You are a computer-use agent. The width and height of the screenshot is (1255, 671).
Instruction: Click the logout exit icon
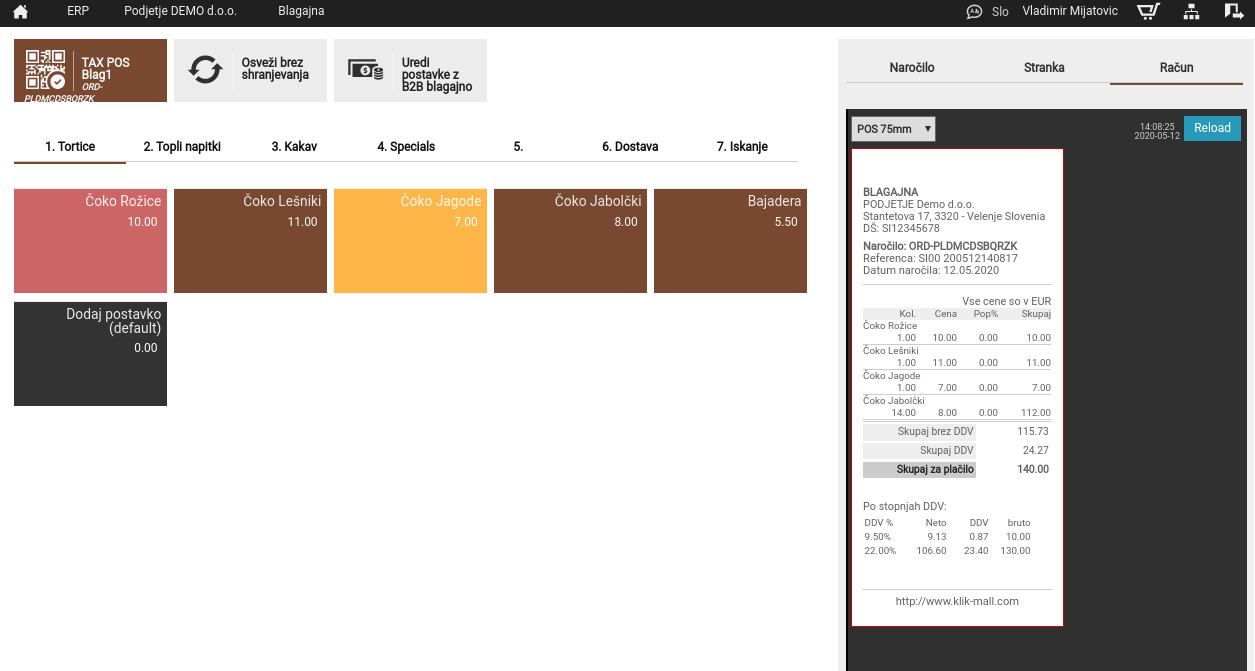[1233, 12]
